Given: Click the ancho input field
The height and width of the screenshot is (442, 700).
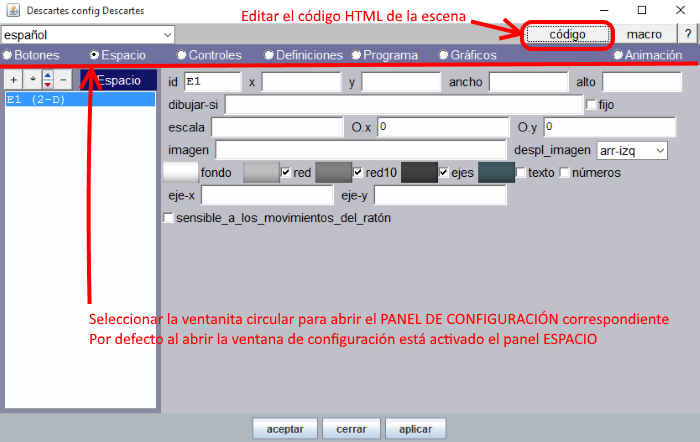Looking at the screenshot, I should pos(529,82).
